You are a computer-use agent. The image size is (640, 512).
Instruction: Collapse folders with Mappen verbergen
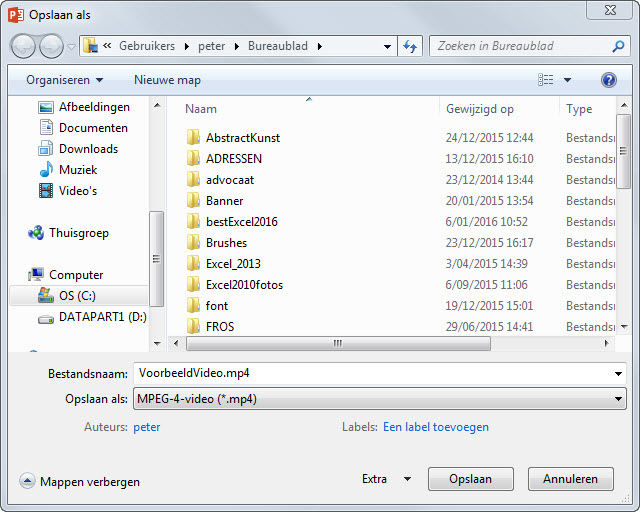point(80,482)
